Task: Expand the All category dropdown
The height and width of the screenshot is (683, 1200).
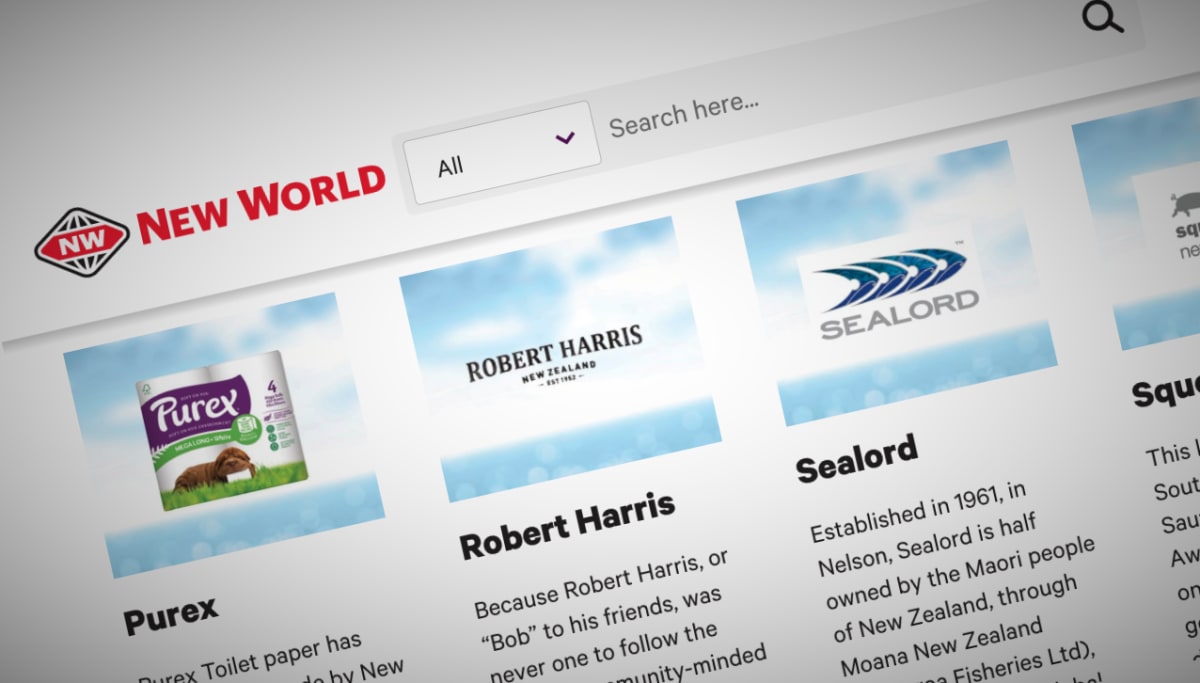Action: (x=502, y=153)
